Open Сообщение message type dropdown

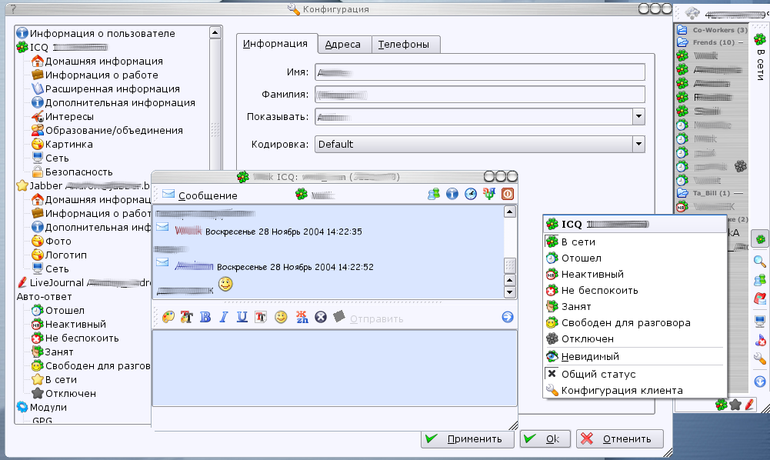click(200, 195)
